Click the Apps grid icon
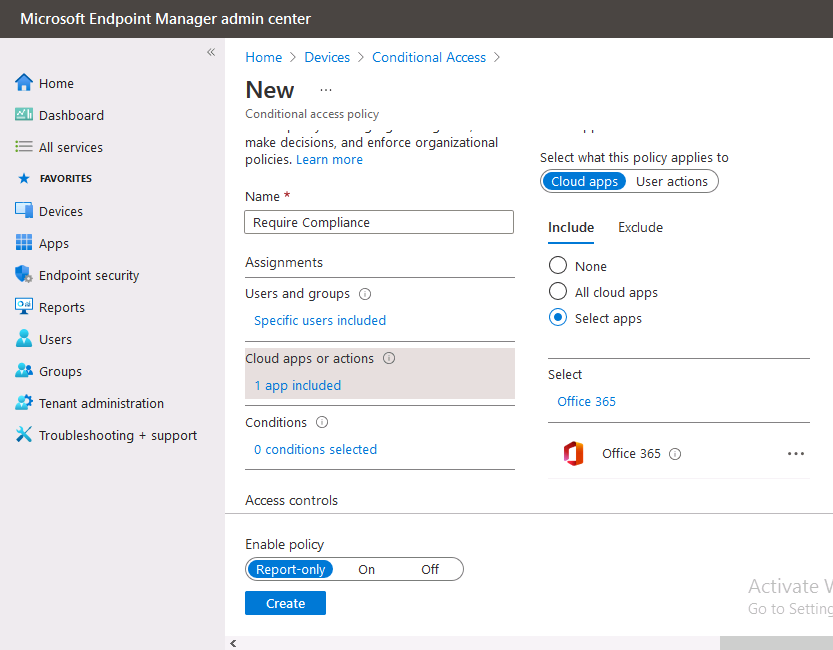Viewport: 833px width, 650px height. pyautogui.click(x=23, y=242)
